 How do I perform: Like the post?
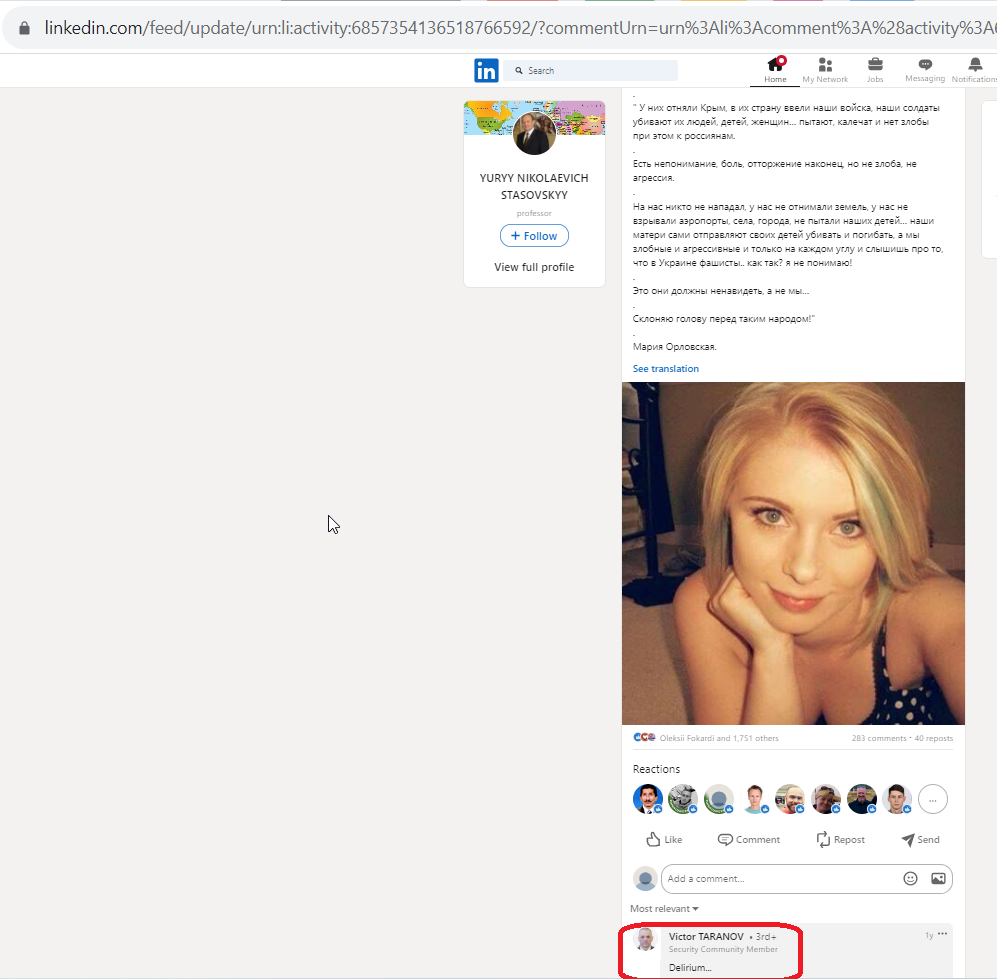coord(664,840)
